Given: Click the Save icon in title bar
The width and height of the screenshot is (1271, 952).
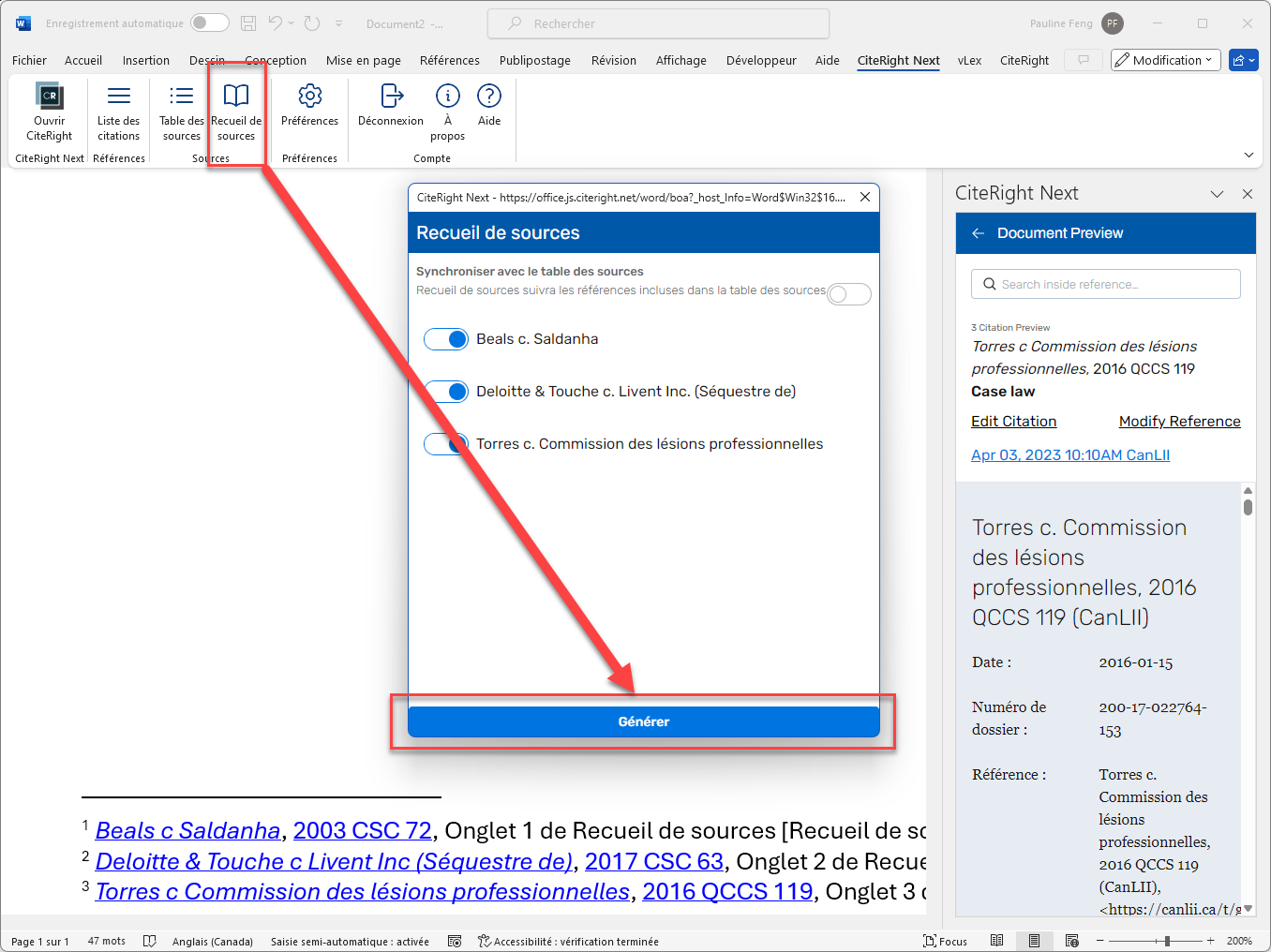Looking at the screenshot, I should point(248,23).
